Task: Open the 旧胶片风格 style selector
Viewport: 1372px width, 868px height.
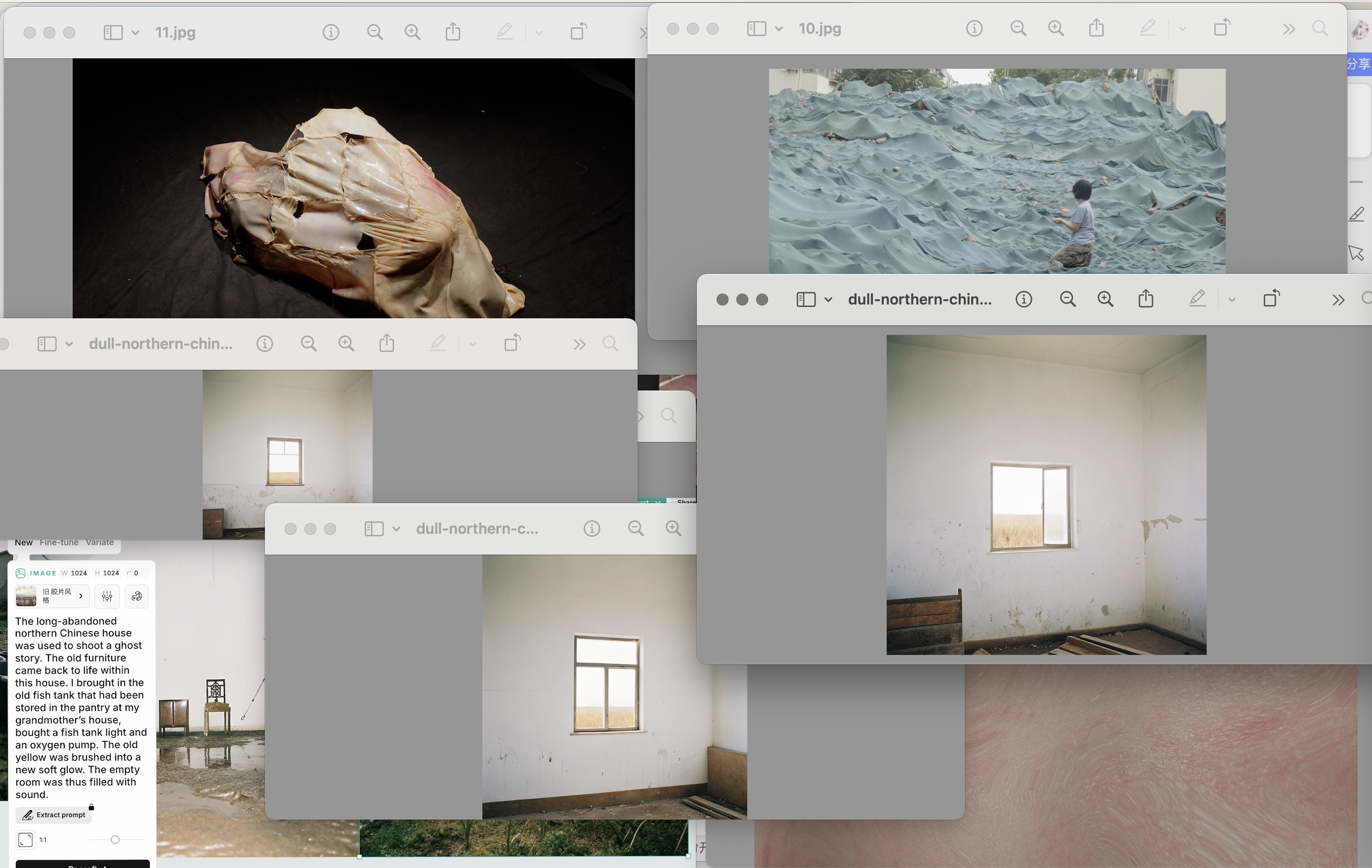Action: tap(52, 596)
